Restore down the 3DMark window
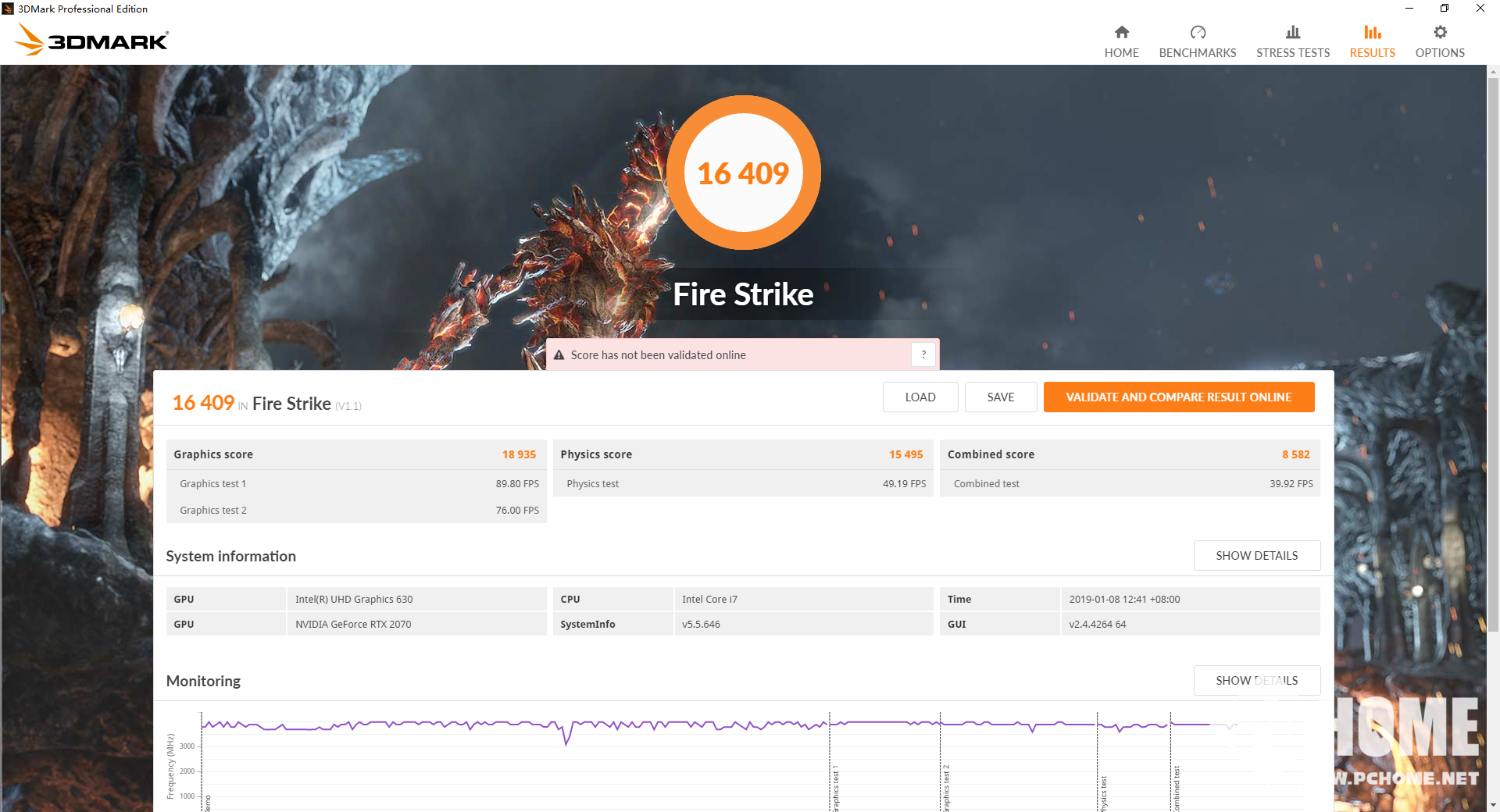Image resolution: width=1500 pixels, height=812 pixels. click(1445, 9)
